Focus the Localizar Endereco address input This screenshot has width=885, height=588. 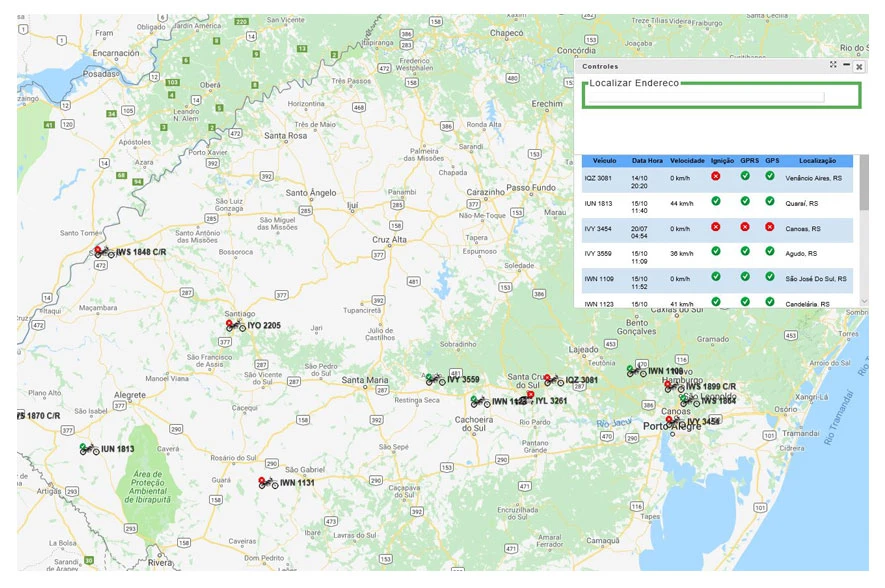coord(705,97)
